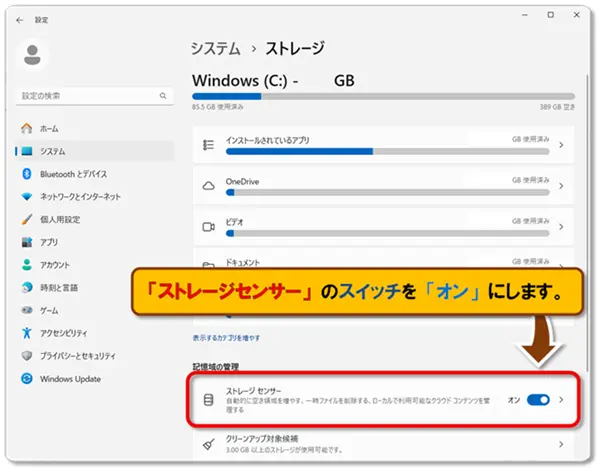The image size is (600, 472).
Task: Open the ドキュメント storage row
Action: coord(383,258)
